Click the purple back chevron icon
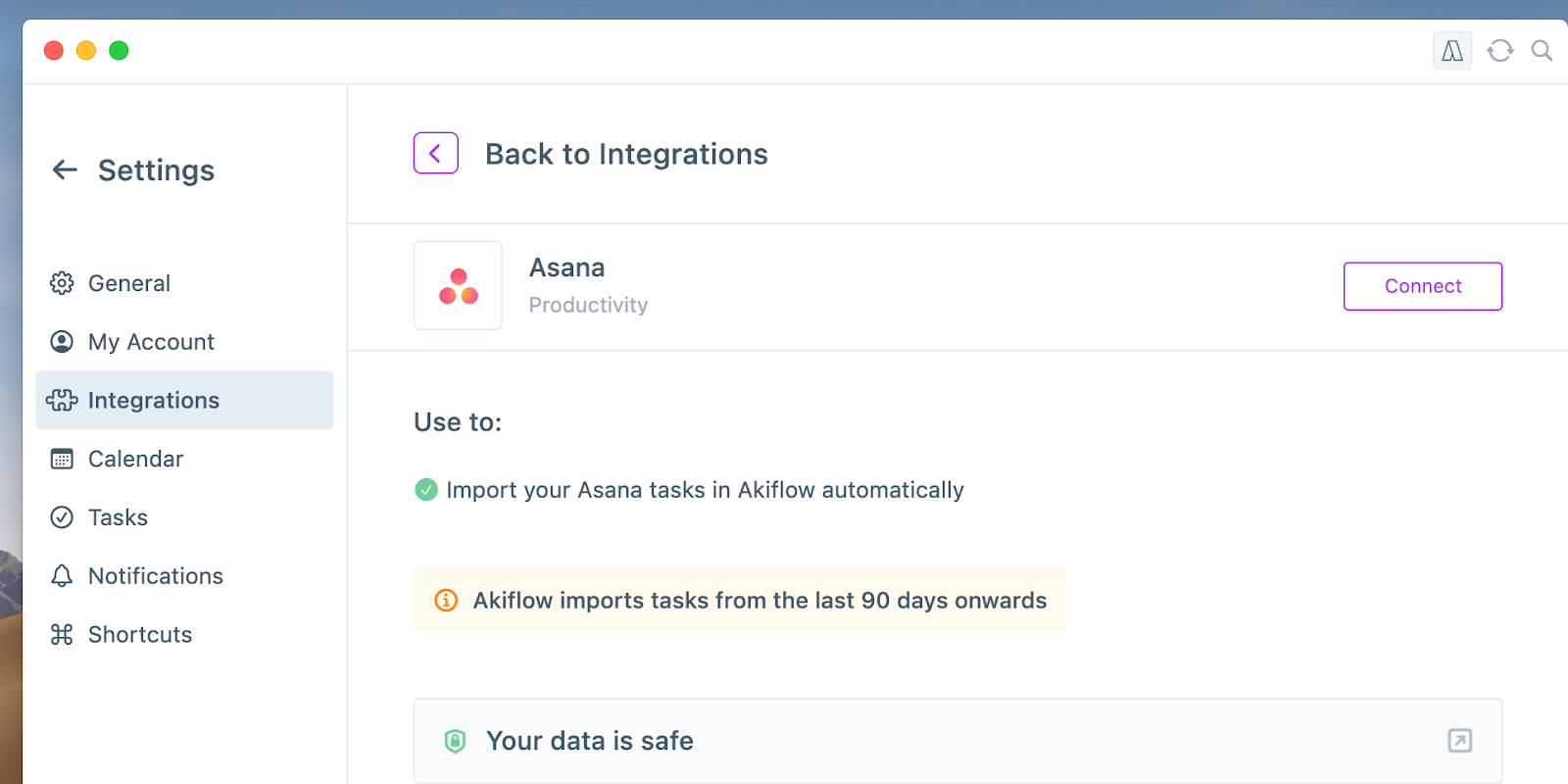 [436, 153]
